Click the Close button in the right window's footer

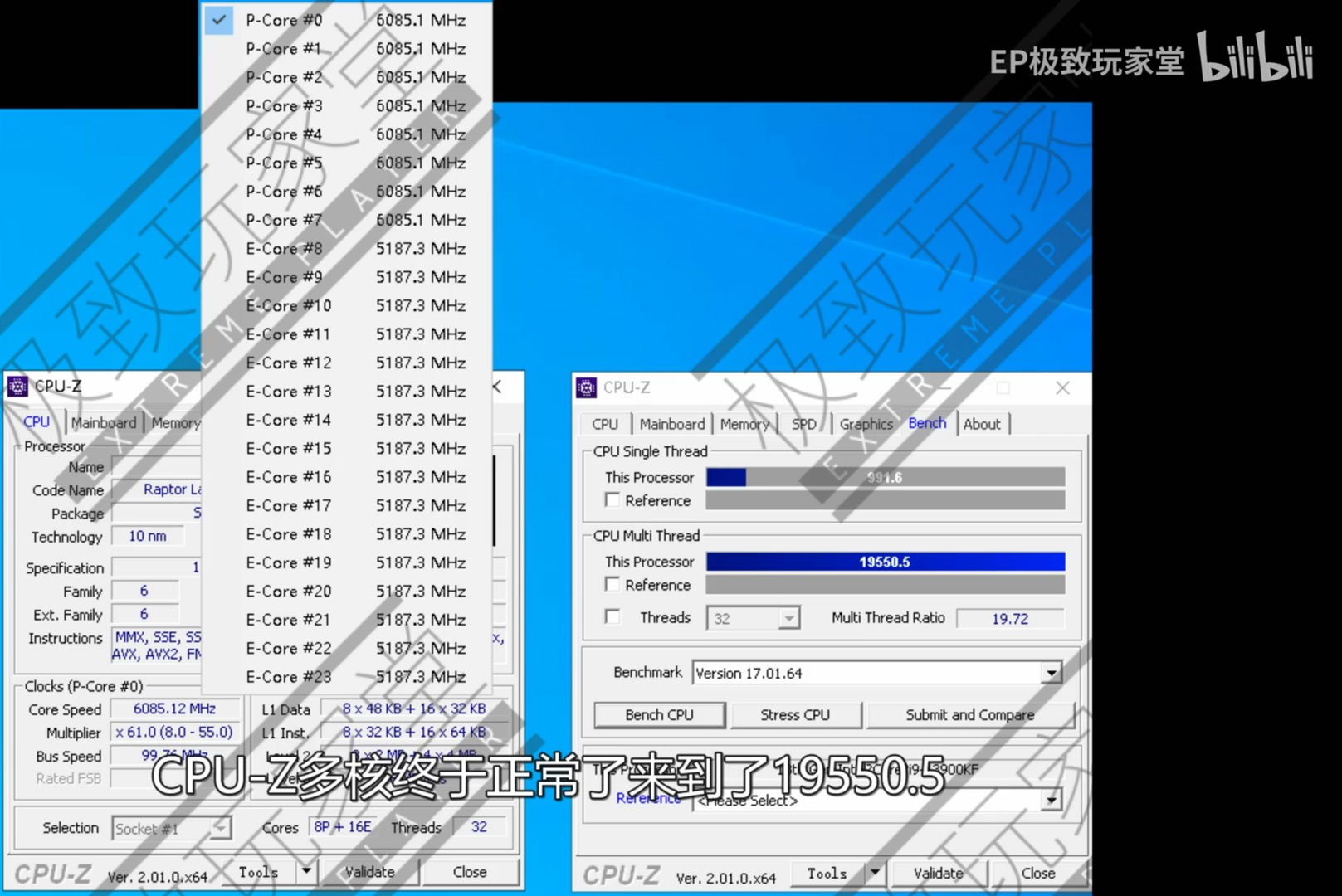1038,873
